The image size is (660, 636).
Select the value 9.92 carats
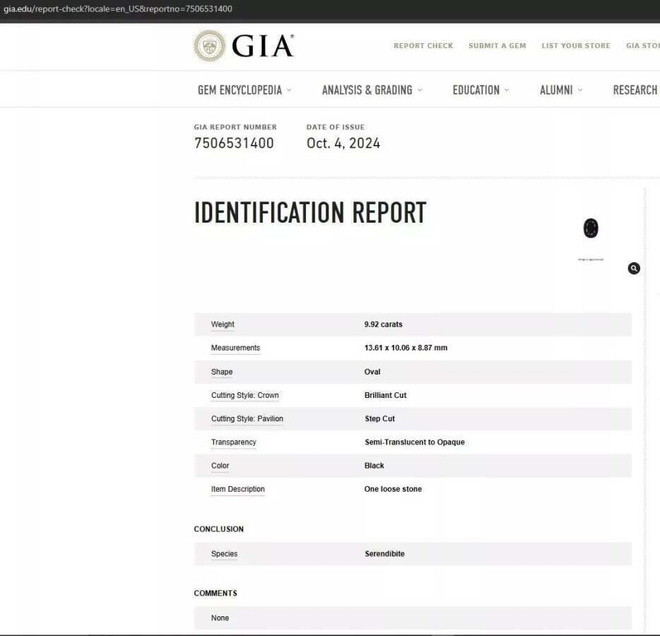click(x=383, y=324)
